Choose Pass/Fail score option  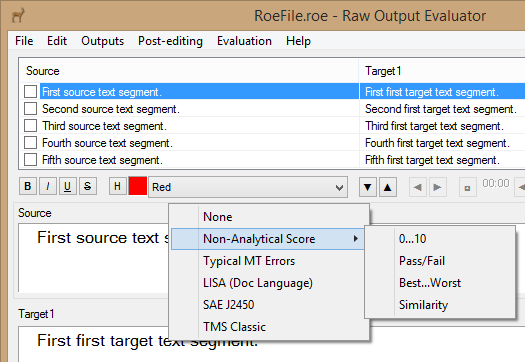440,261
